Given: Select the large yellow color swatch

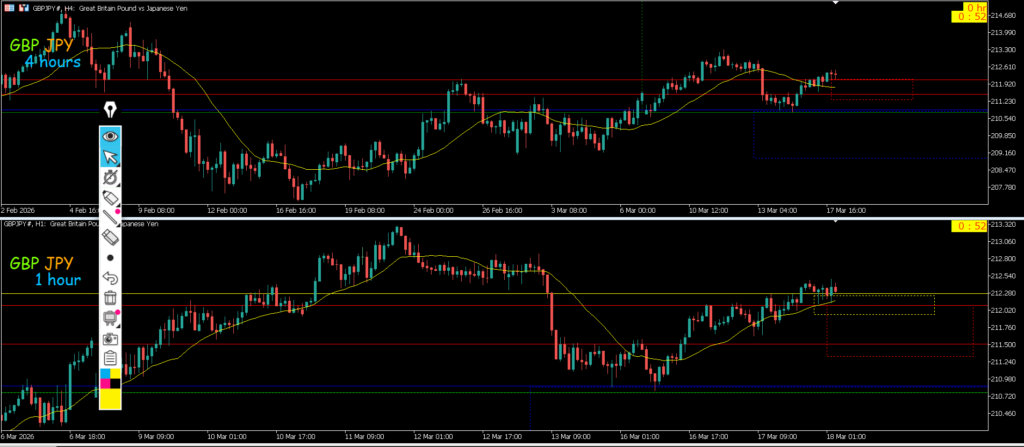Looking at the screenshot, I should point(110,399).
